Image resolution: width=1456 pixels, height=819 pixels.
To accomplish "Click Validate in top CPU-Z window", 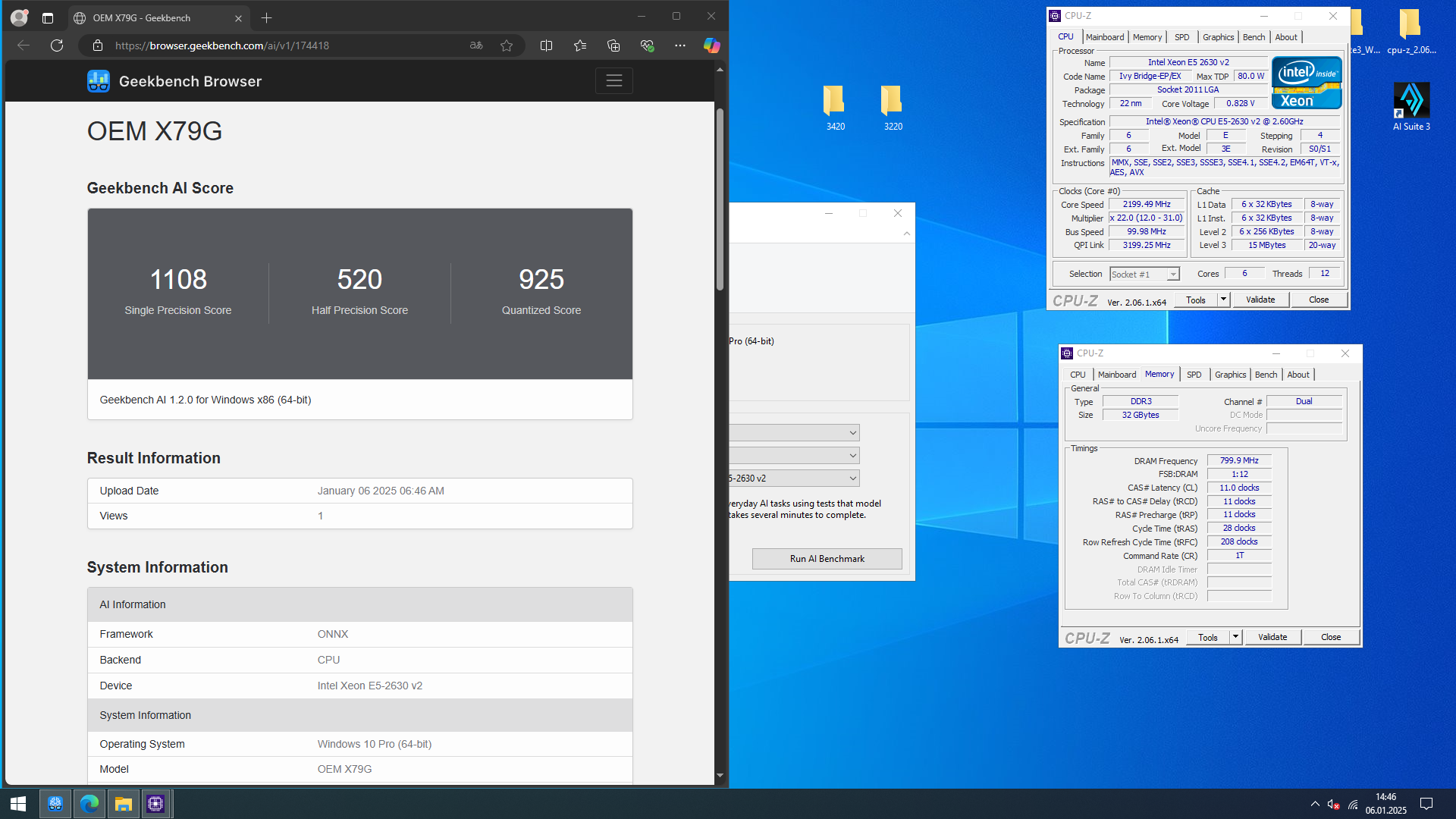I will [x=1260, y=300].
